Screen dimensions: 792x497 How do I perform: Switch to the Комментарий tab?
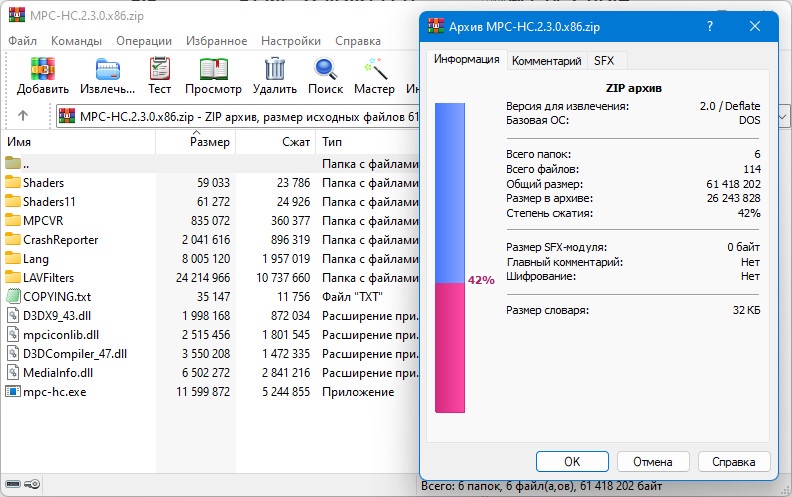coord(547,61)
